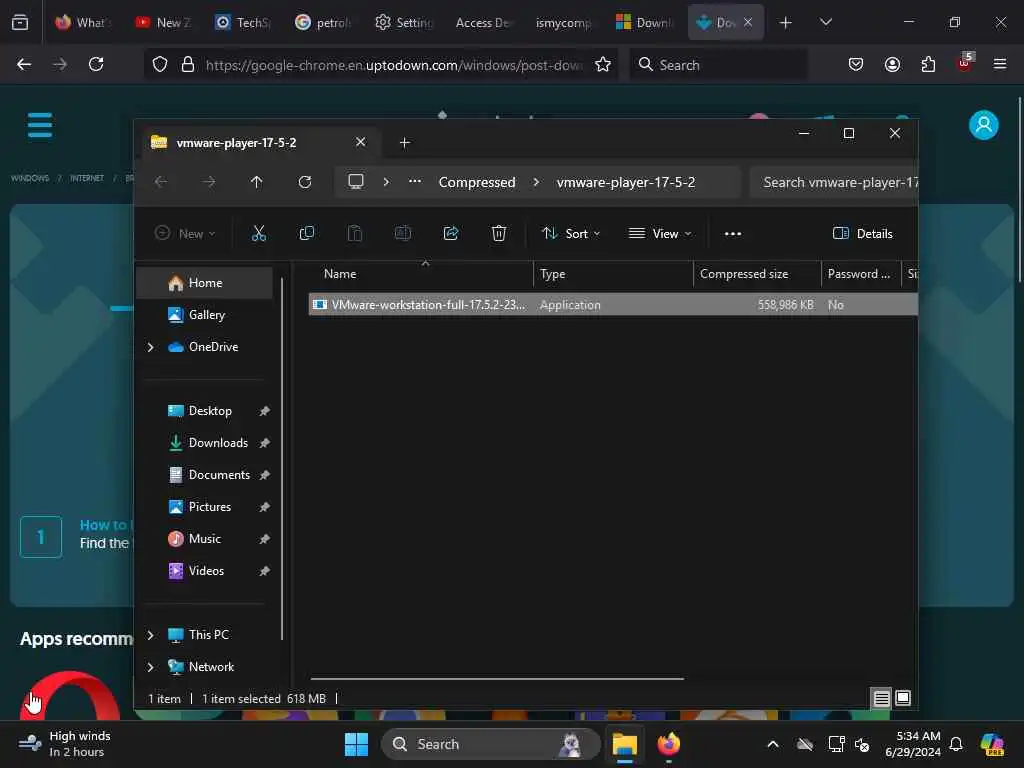Open Firefox Pocket save icon
This screenshot has width=1024, height=768.
point(856,64)
